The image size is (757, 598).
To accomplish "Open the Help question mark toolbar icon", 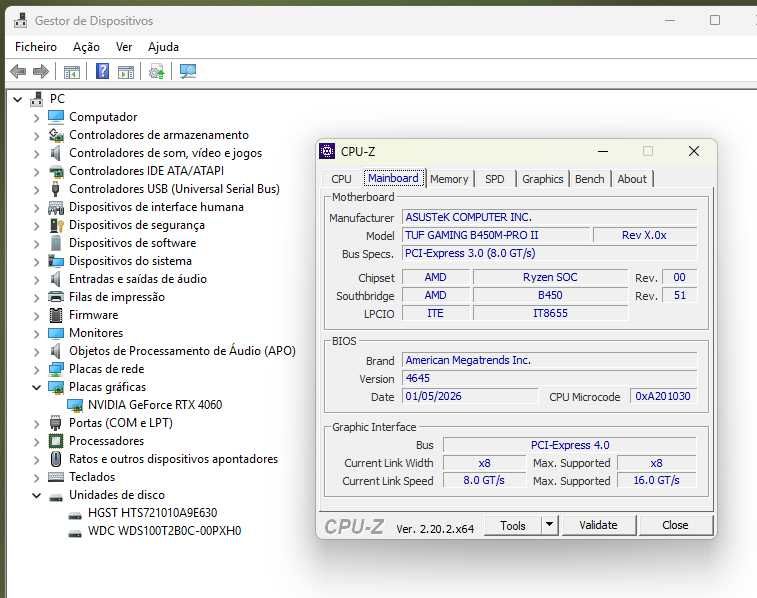I will (x=102, y=71).
